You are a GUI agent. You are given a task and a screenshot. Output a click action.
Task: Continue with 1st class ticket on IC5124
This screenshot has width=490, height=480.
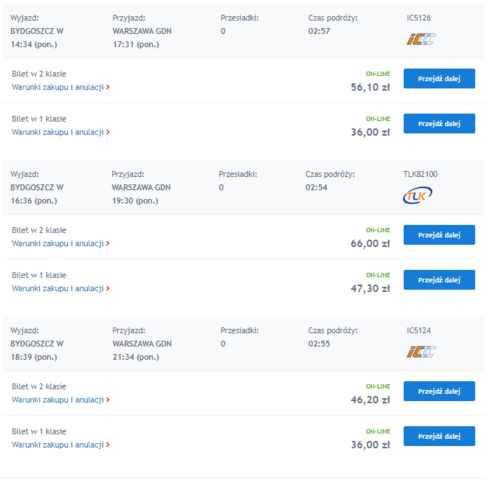coord(439,436)
